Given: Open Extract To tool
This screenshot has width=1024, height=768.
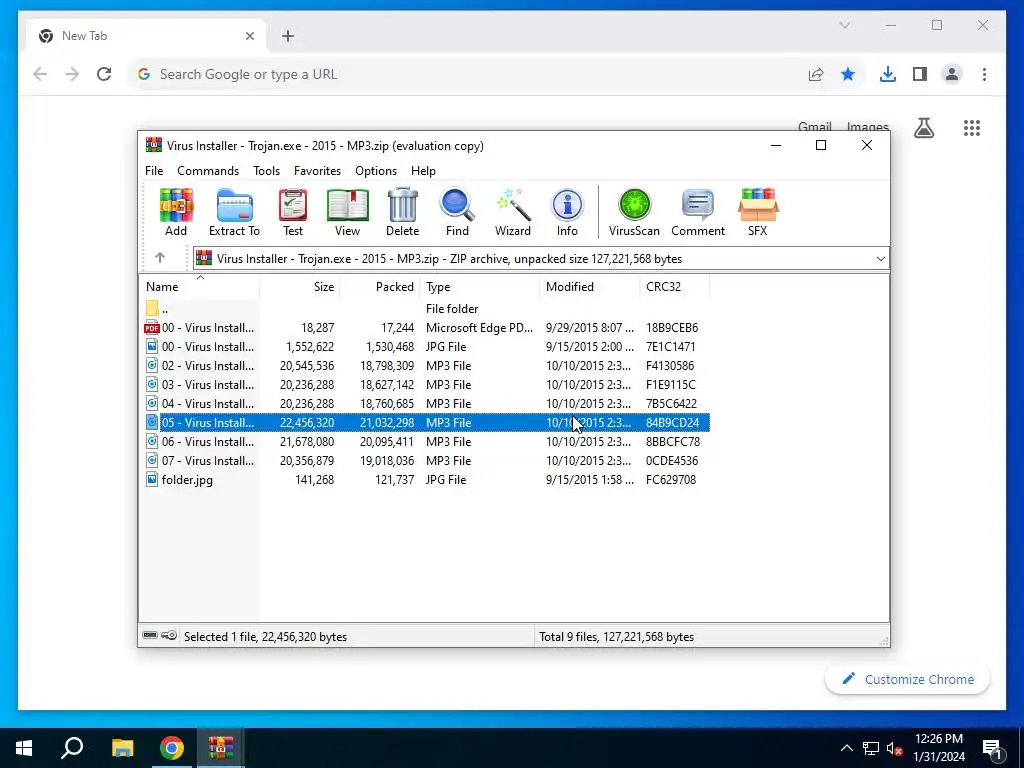Looking at the screenshot, I should coord(234,212).
